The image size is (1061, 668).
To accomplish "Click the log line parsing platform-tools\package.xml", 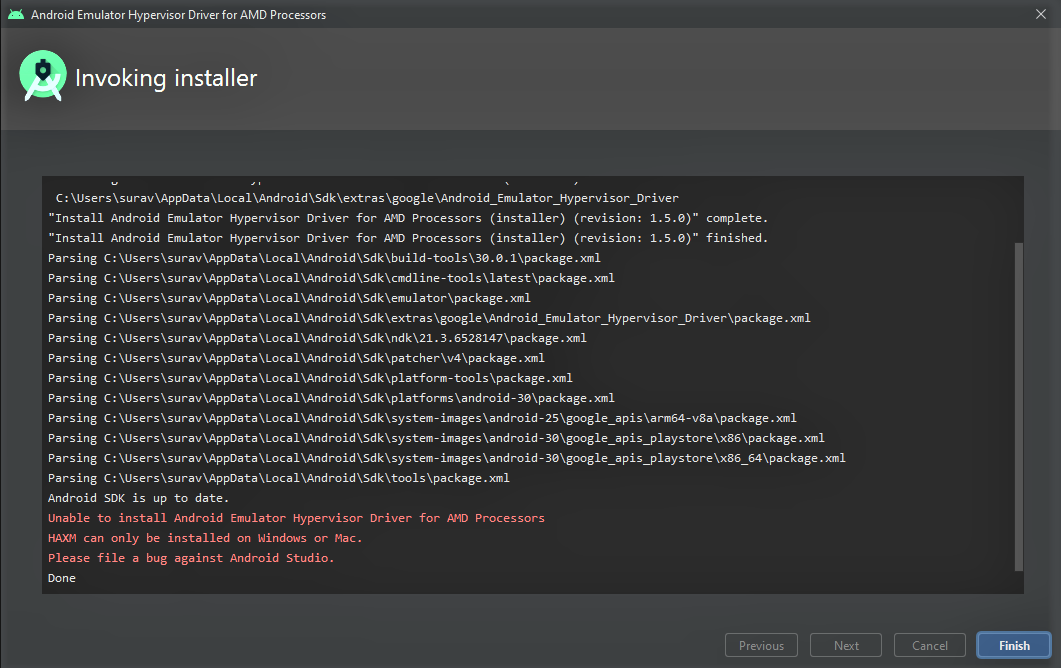I will [x=310, y=378].
